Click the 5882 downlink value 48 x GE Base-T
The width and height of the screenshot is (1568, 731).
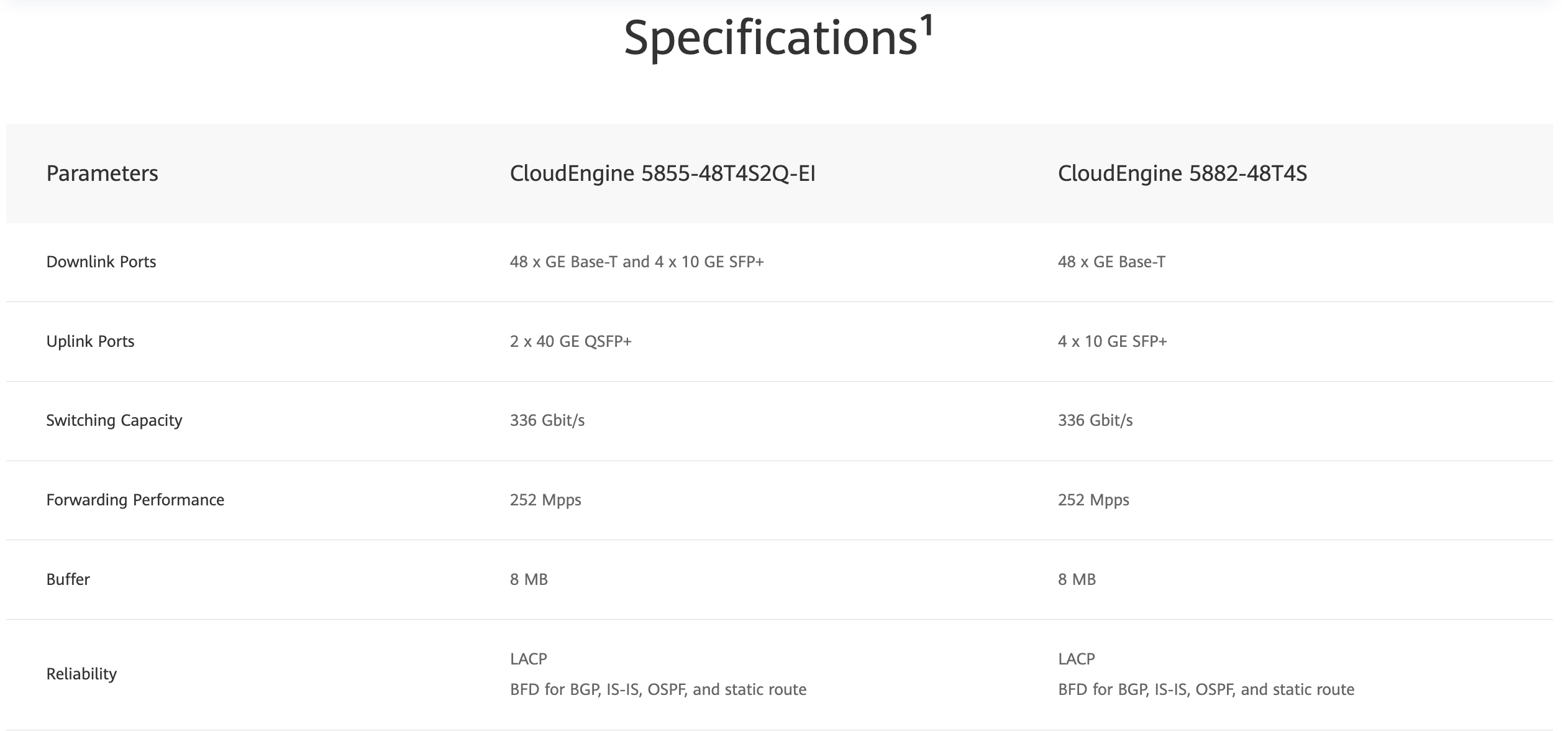click(x=1111, y=262)
